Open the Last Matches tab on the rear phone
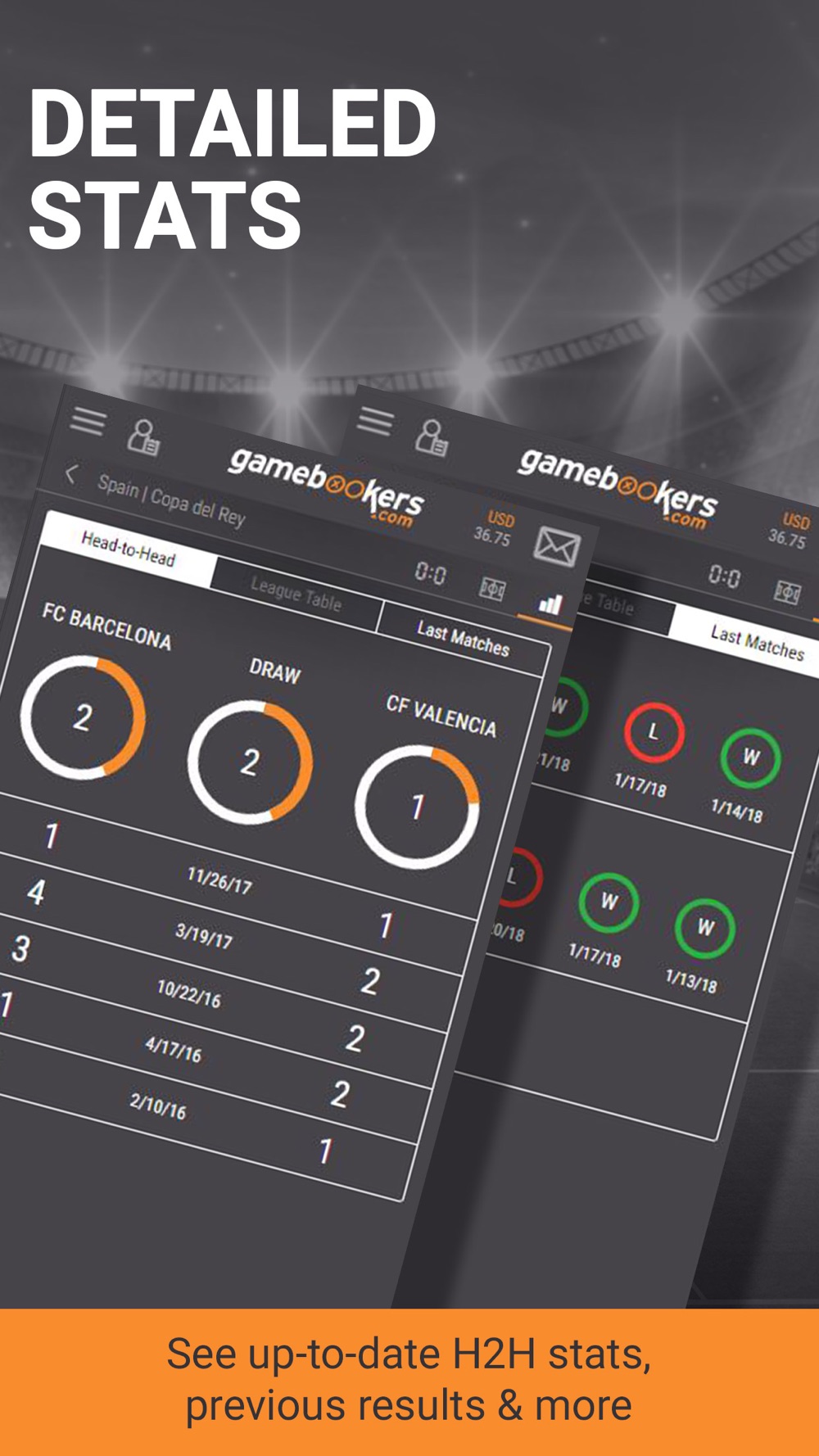 coord(757,642)
